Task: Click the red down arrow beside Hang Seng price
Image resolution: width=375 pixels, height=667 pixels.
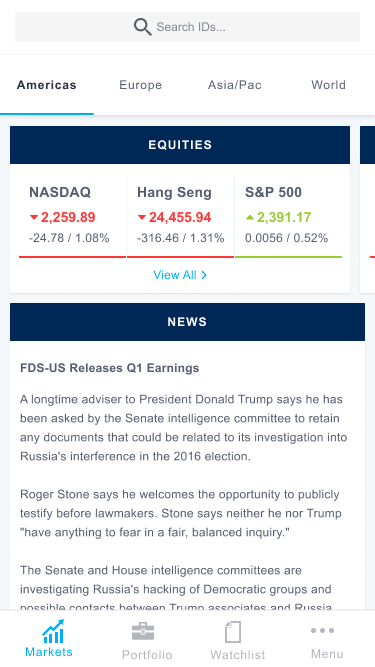Action: point(142,217)
